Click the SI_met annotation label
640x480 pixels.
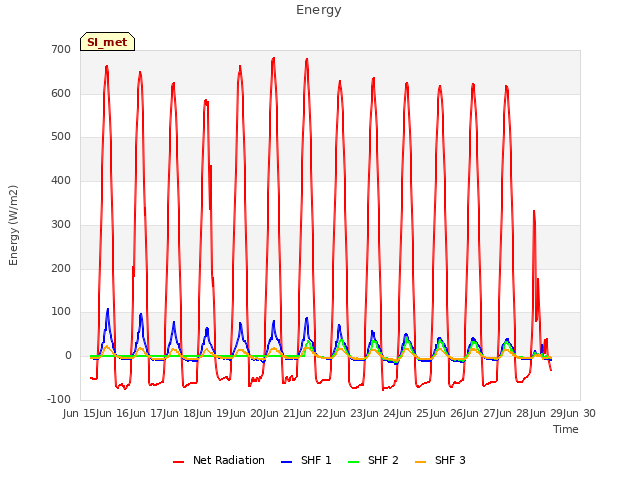coord(107,42)
